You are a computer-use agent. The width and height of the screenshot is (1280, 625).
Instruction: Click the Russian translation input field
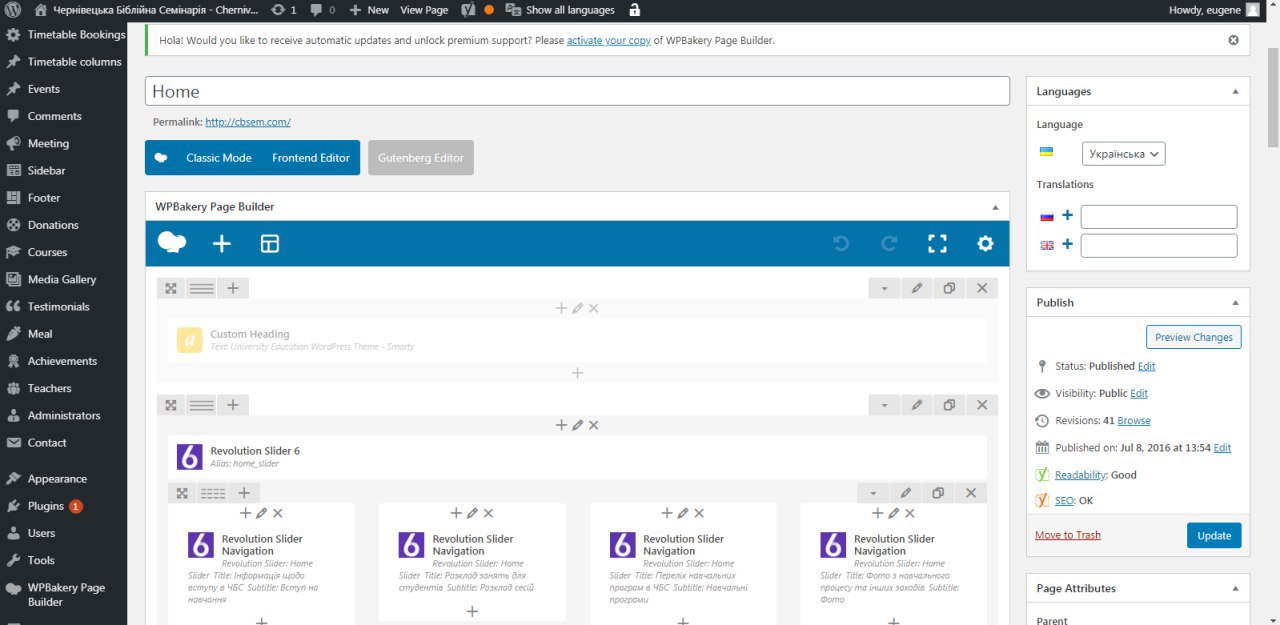pyautogui.click(x=1159, y=217)
